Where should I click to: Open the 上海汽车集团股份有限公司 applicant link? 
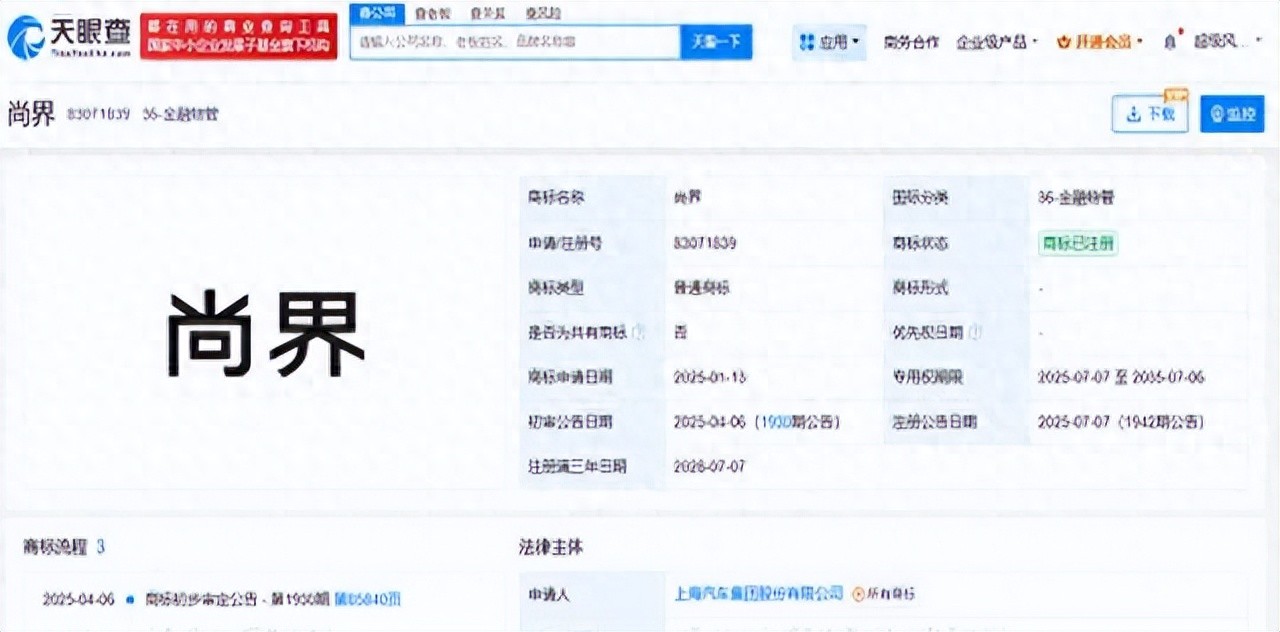(759, 593)
